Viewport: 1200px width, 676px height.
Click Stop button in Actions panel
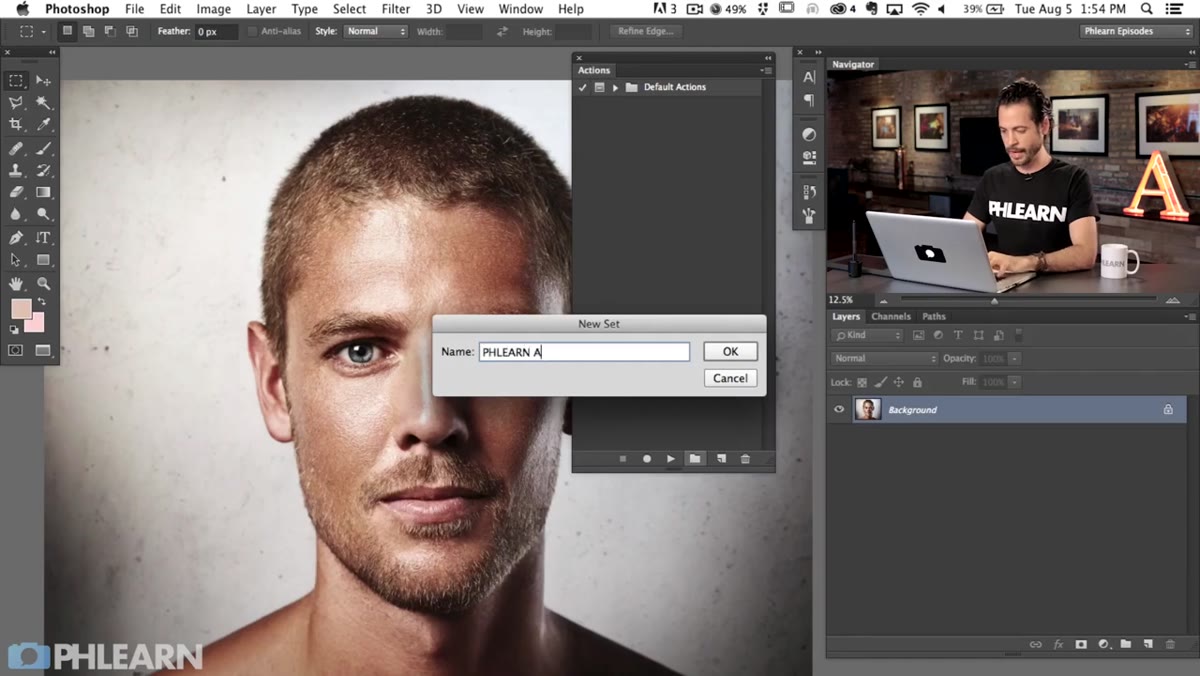click(623, 459)
